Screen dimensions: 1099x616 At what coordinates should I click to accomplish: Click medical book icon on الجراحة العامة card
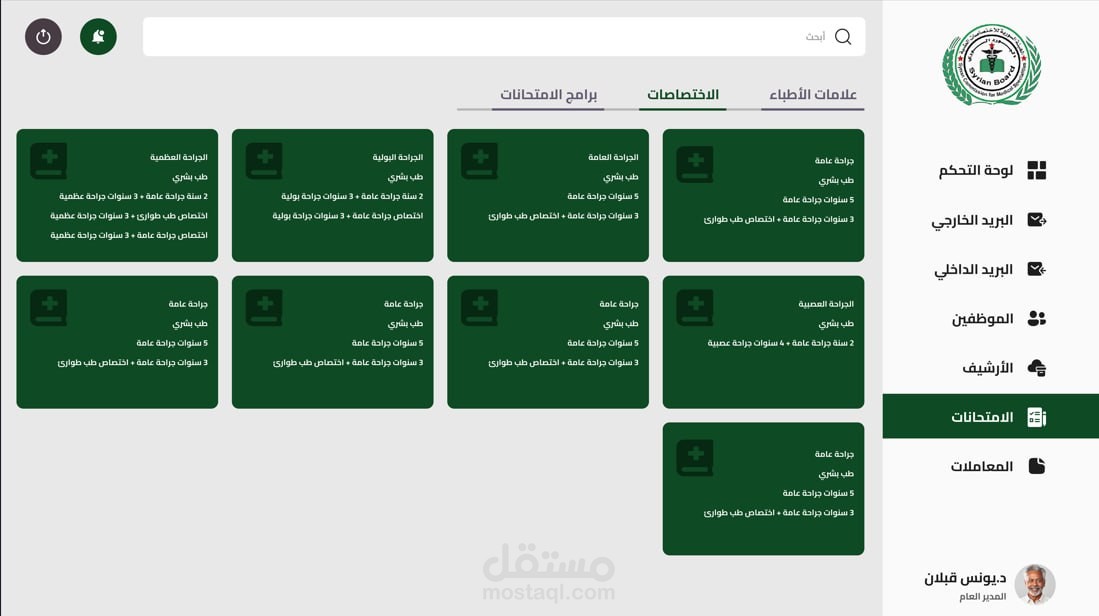click(x=479, y=161)
